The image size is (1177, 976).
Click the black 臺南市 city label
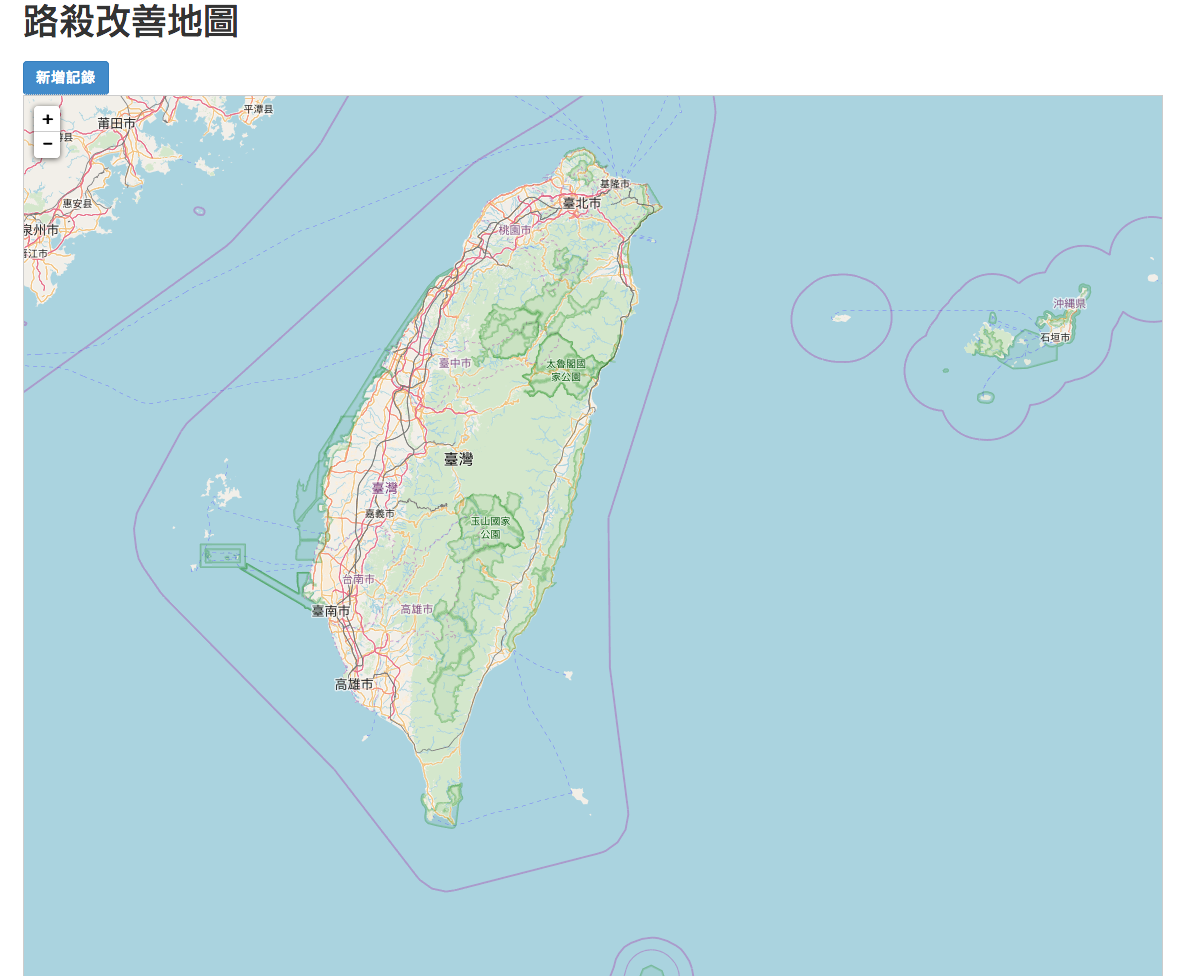click(x=331, y=610)
